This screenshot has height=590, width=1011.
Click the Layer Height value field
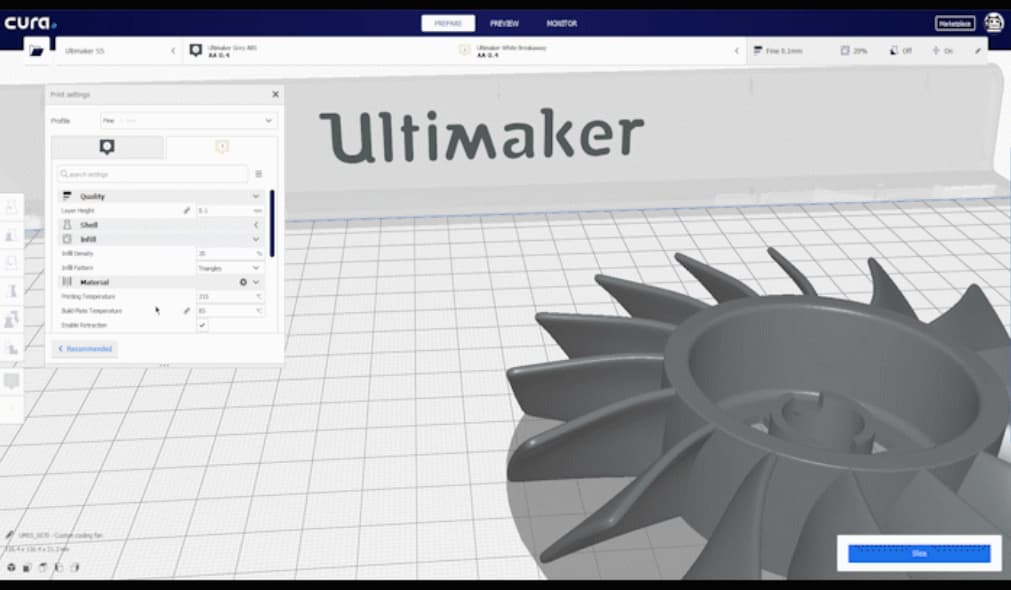[x=229, y=210]
